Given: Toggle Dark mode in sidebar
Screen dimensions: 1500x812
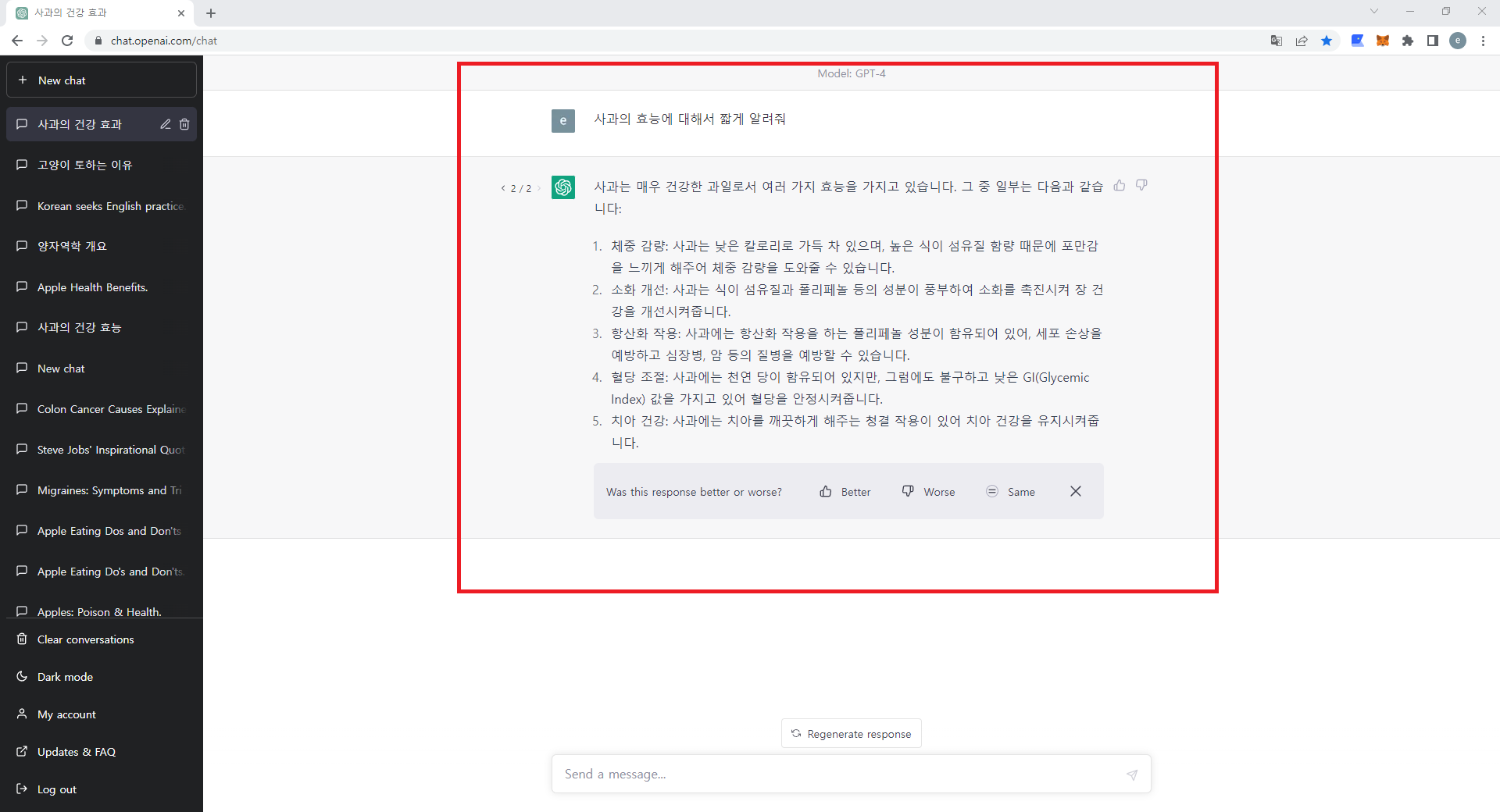Looking at the screenshot, I should tap(102, 677).
